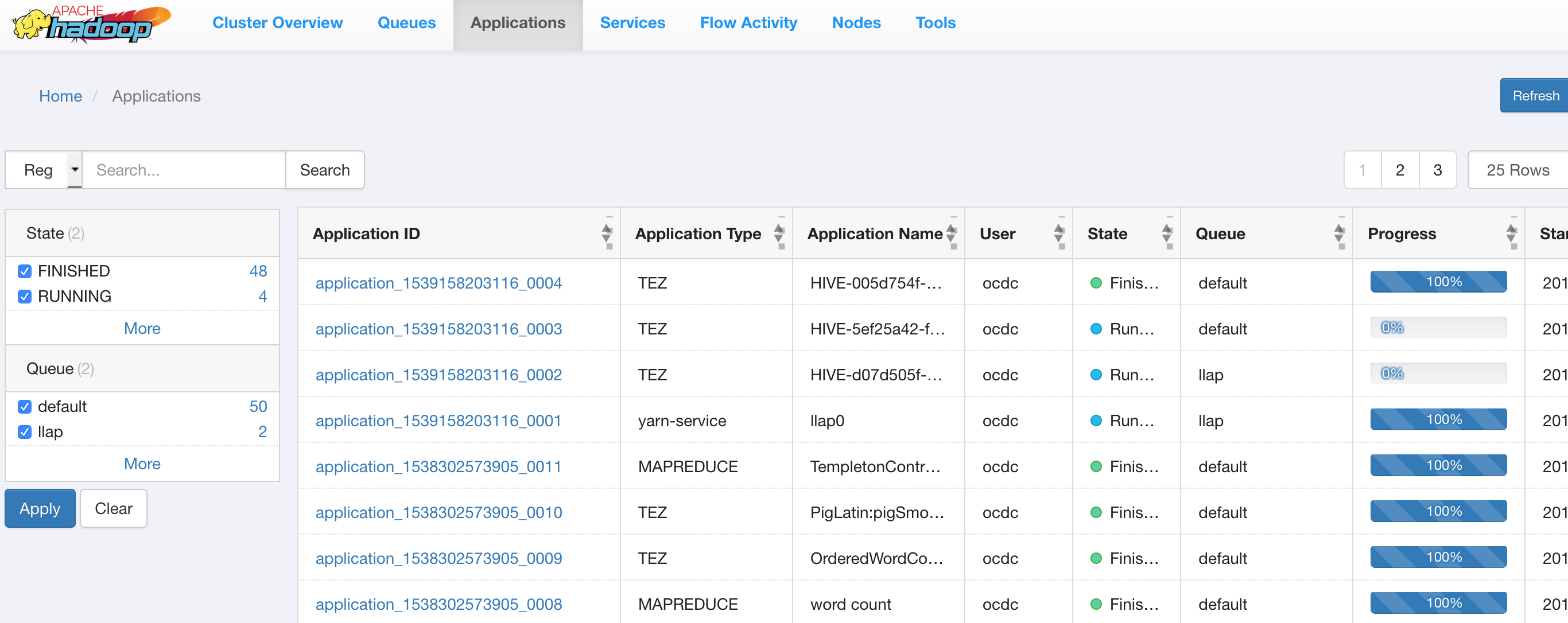Viewport: 1568px width, 623px height.
Task: Sort by State column arrows
Action: point(1167,233)
